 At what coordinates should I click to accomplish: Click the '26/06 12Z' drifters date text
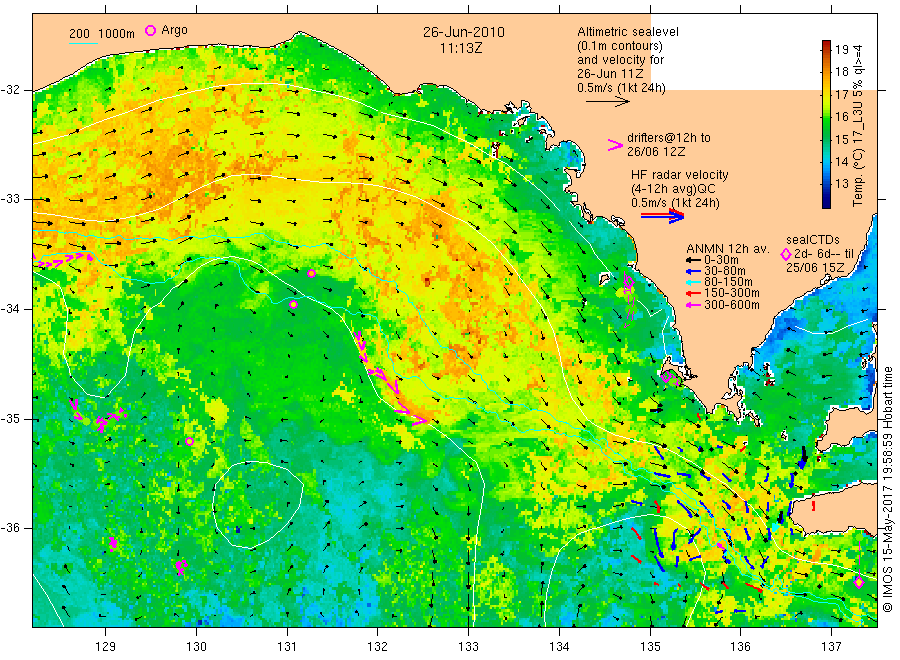656,152
